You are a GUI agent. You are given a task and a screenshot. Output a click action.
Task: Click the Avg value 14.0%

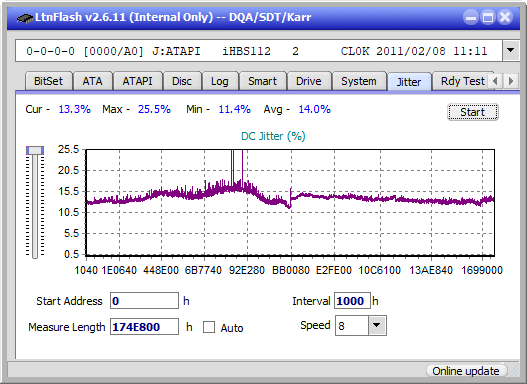click(x=315, y=109)
